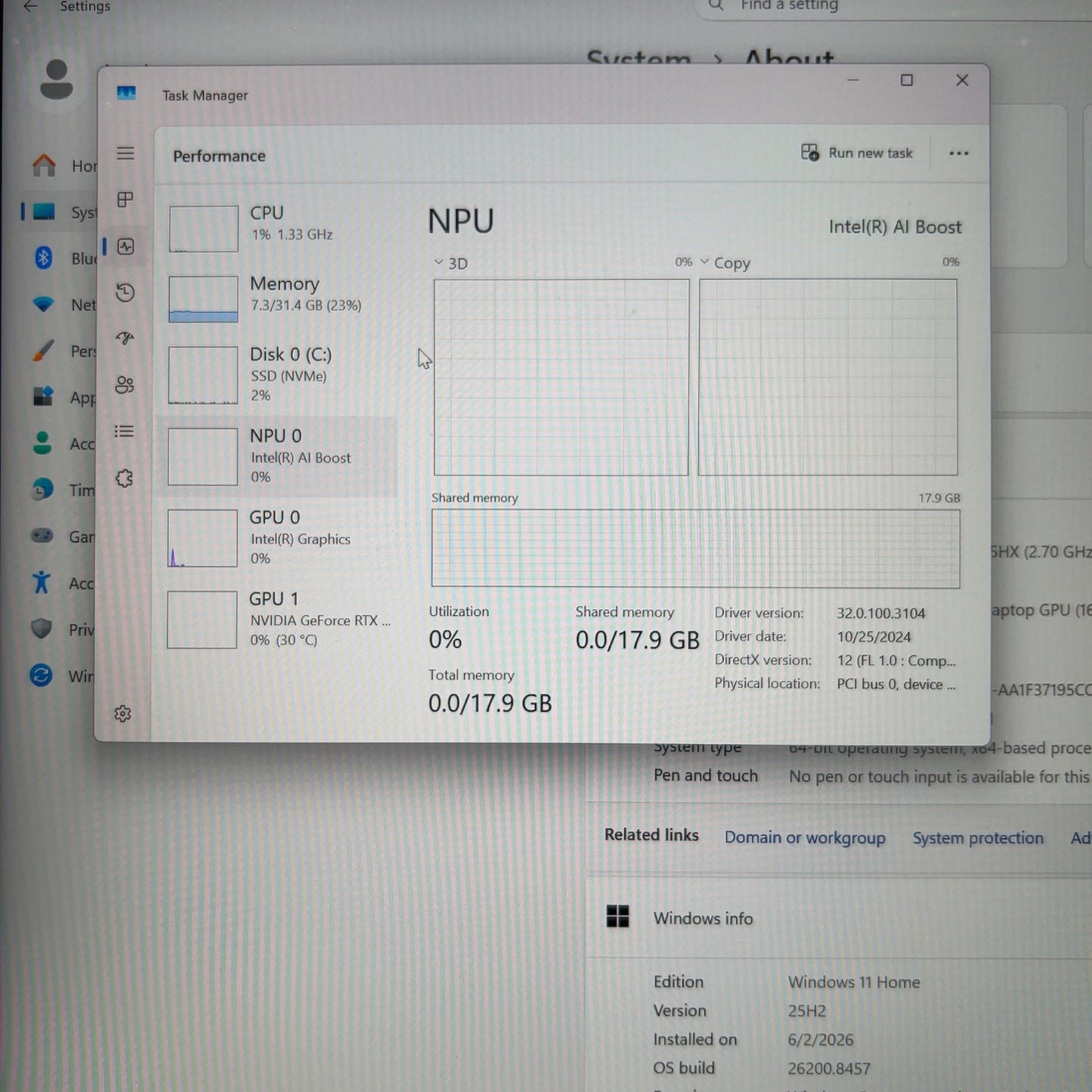Image resolution: width=1092 pixels, height=1092 pixels.
Task: Open Task Manager navigation hamburger menu
Action: click(x=125, y=153)
